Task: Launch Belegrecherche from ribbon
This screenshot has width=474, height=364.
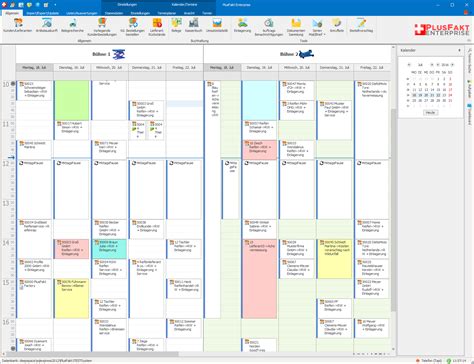Action: (x=72, y=25)
